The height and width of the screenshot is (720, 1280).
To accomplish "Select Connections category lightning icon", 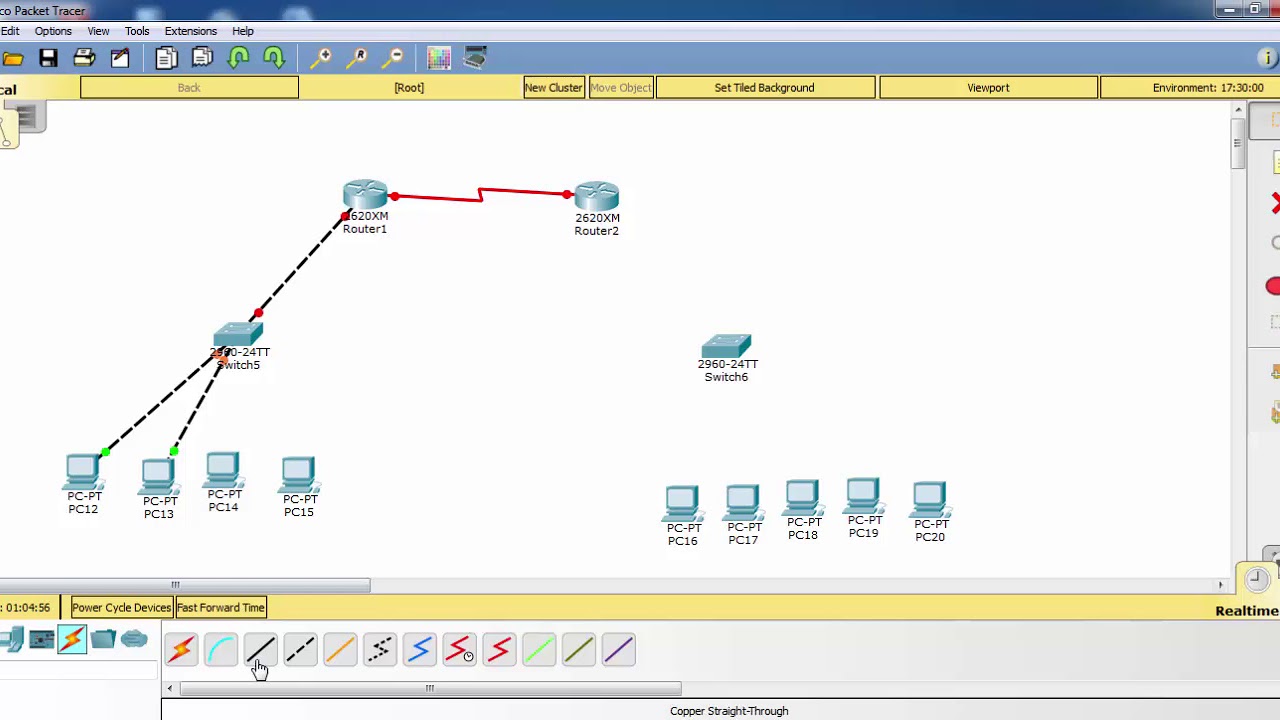I will (72, 639).
